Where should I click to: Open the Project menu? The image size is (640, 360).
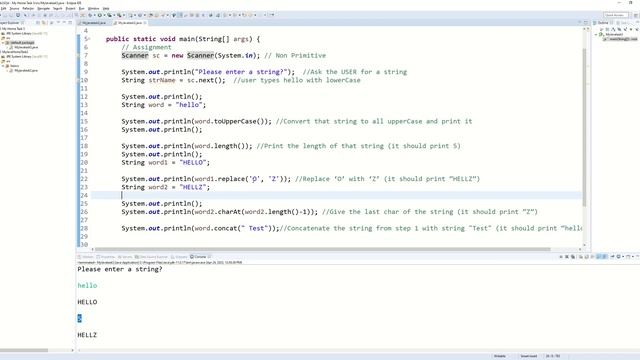pos(71,9)
